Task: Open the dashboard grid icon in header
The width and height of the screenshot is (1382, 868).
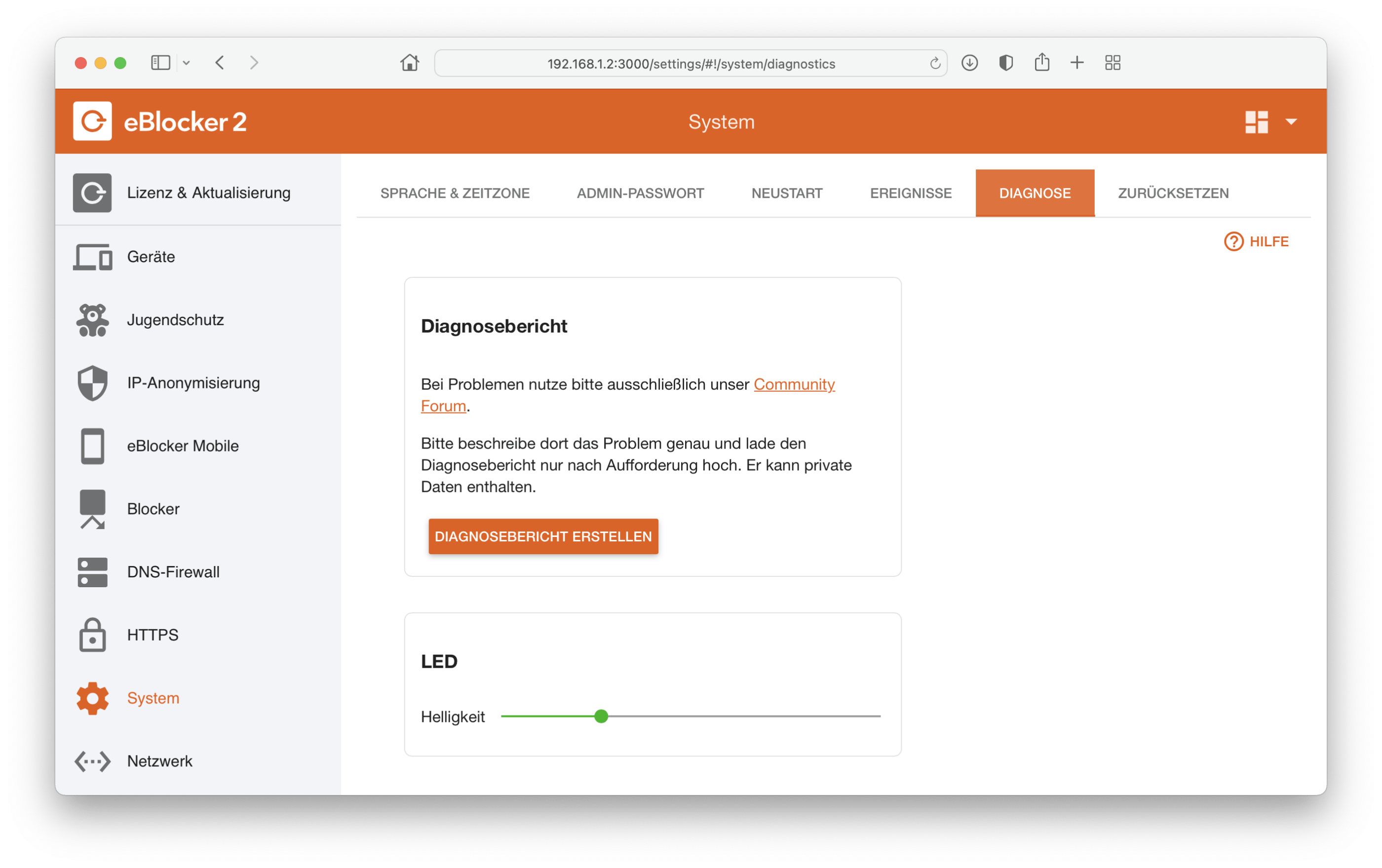Action: click(1256, 121)
